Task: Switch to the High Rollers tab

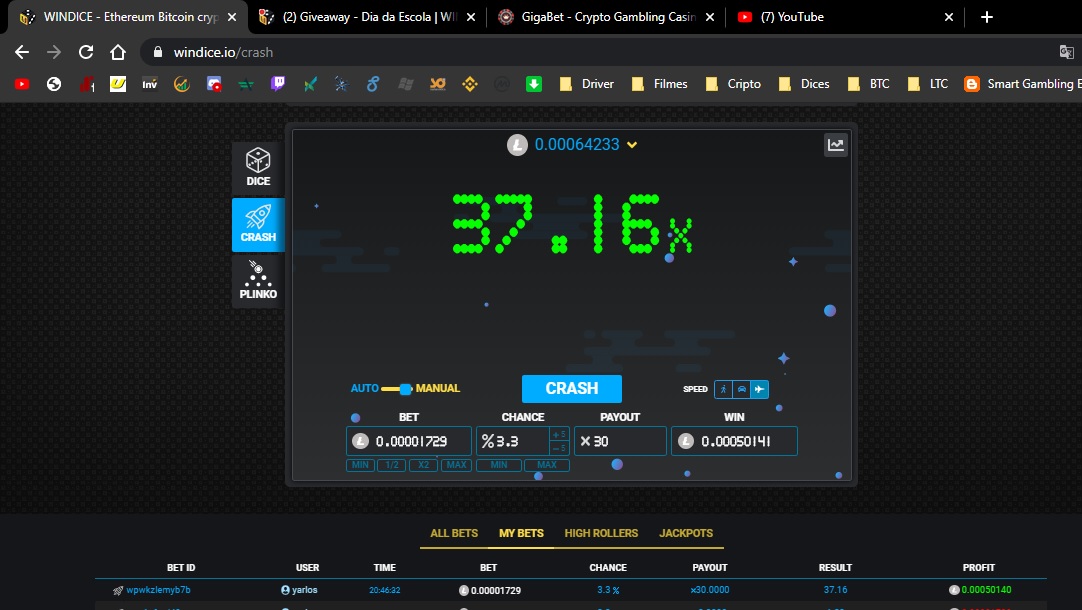Action: [601, 533]
